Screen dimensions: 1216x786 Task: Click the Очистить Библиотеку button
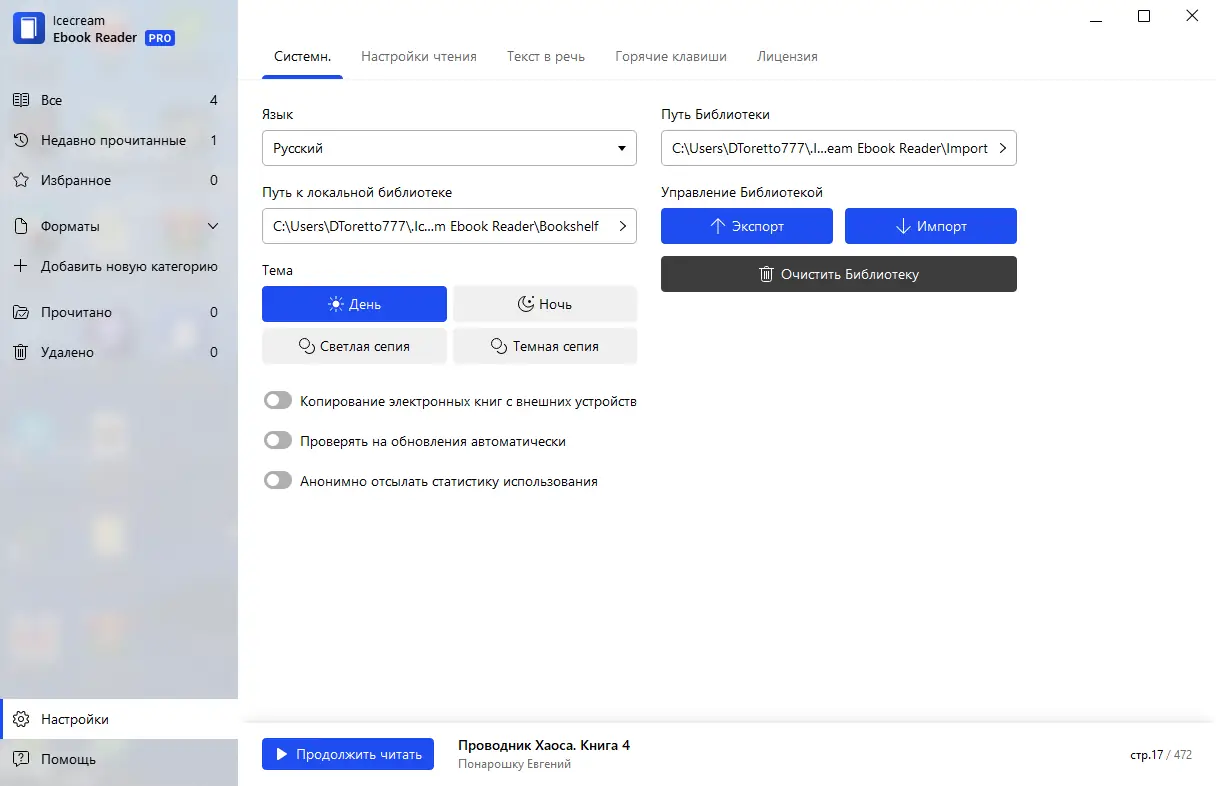point(839,274)
